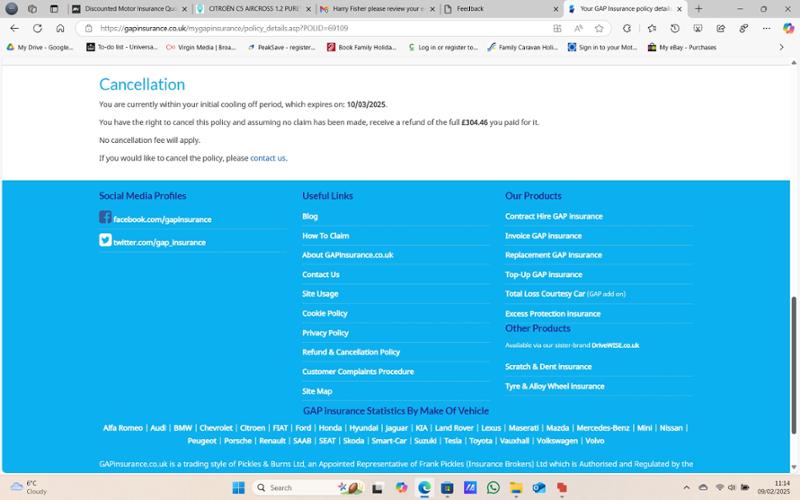Image resolution: width=800 pixels, height=500 pixels.
Task: Open Privacy Policy link
Action: point(325,333)
